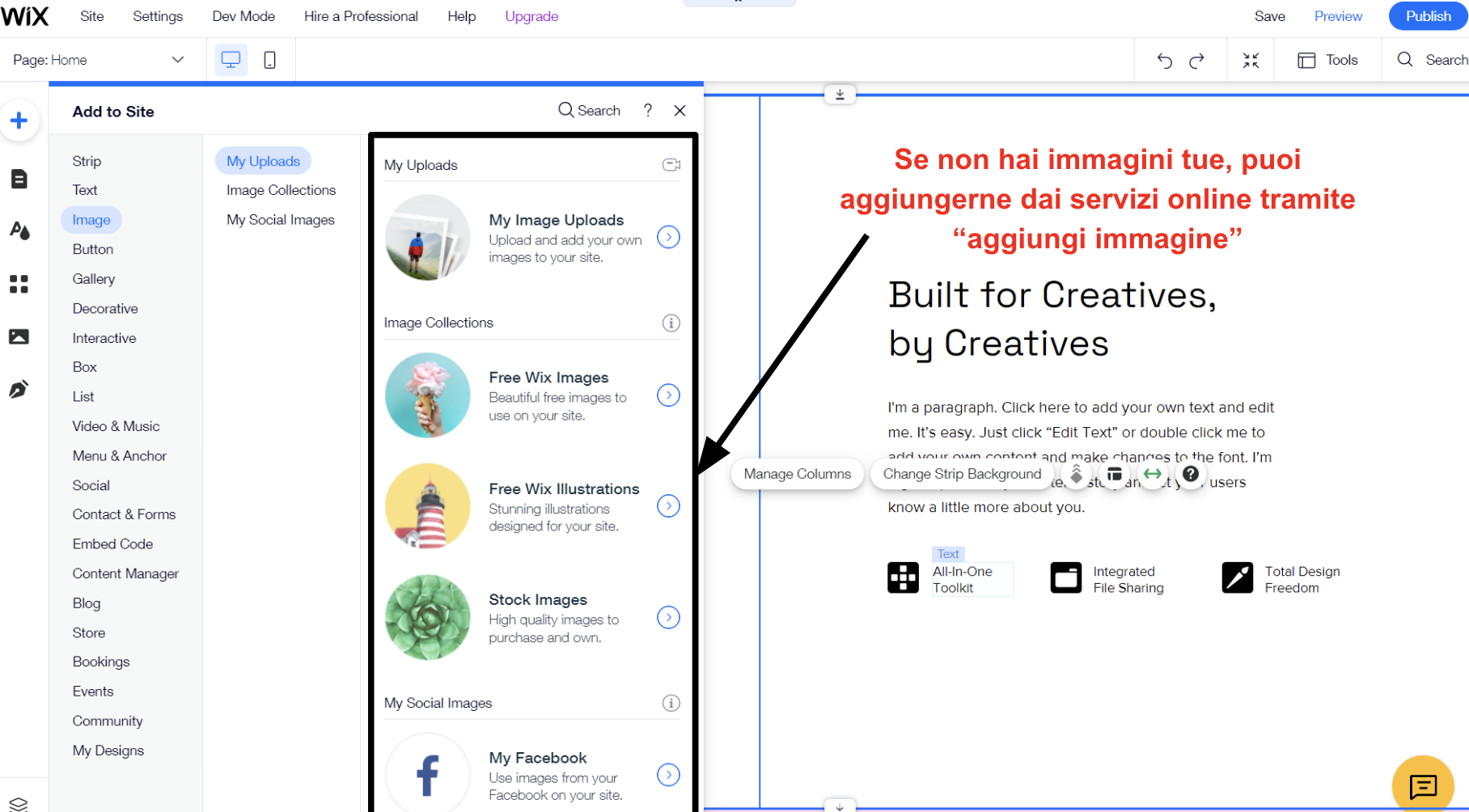Image resolution: width=1469 pixels, height=812 pixels.
Task: Select the Contact & Forms category
Action: click(x=124, y=514)
